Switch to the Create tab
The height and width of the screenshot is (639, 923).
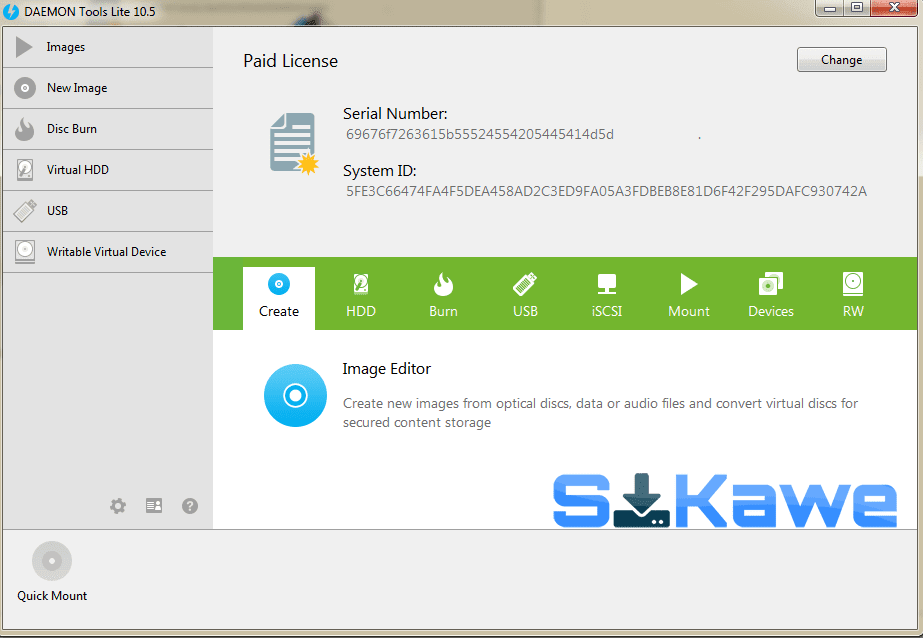279,297
